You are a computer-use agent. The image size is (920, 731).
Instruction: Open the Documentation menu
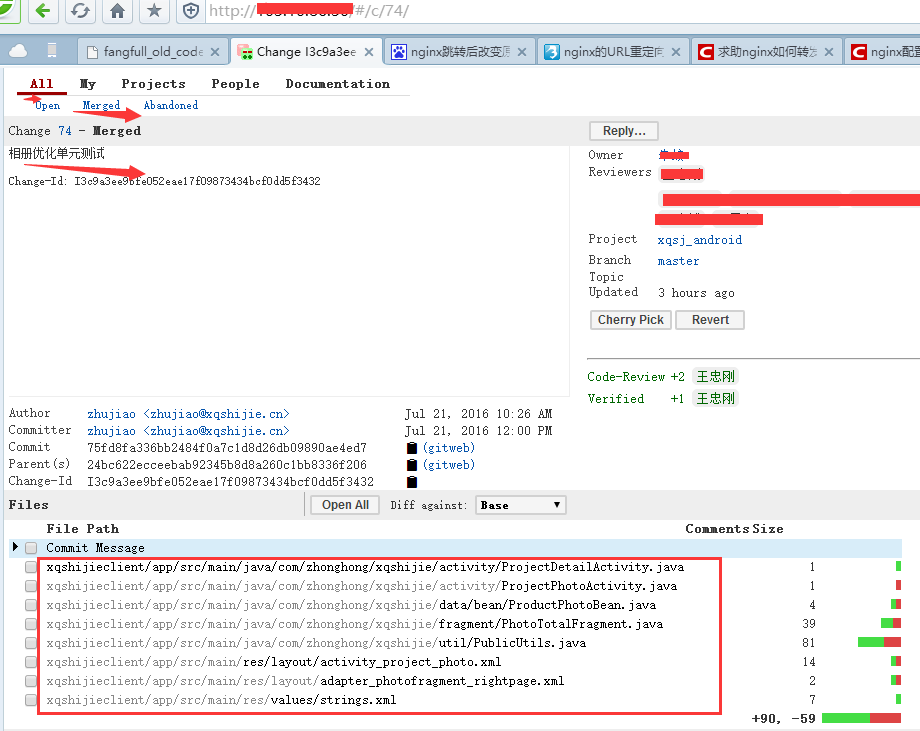tap(337, 84)
